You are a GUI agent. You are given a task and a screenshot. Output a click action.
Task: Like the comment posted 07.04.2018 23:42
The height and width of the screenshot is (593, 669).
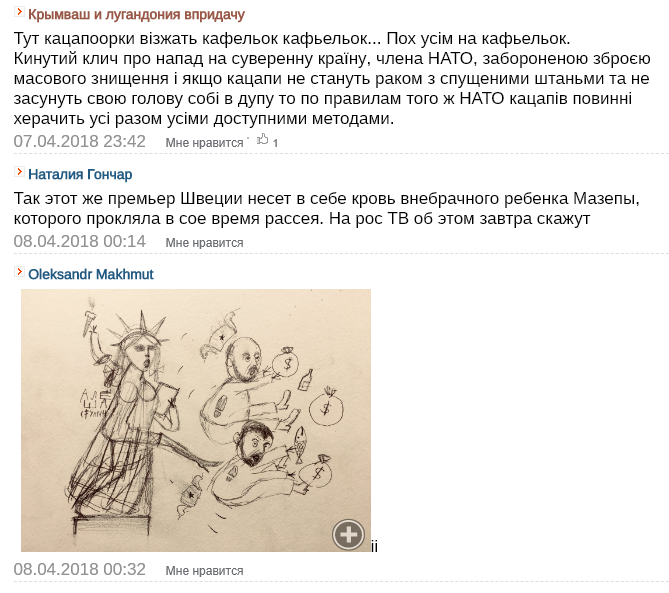click(204, 142)
